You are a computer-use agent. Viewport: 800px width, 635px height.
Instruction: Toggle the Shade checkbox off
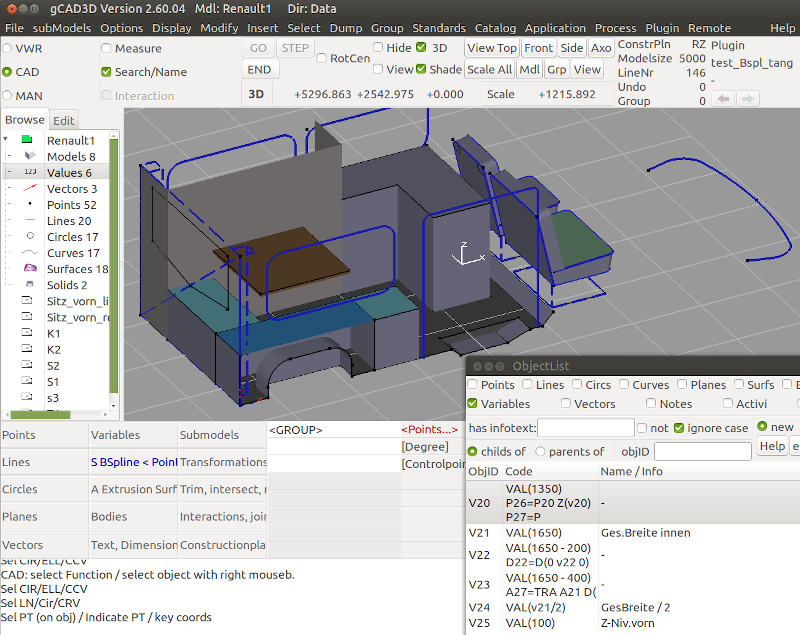pyautogui.click(x=421, y=69)
